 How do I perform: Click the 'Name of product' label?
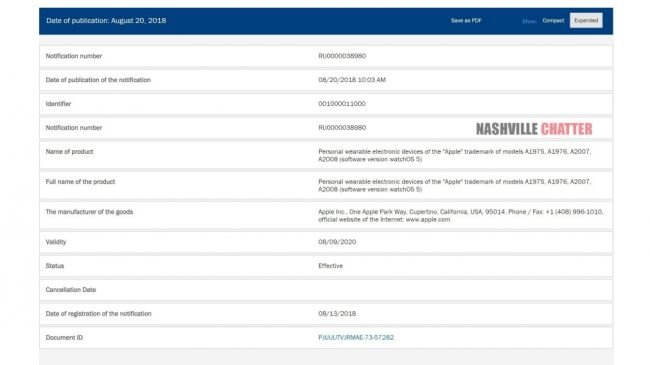[70, 151]
